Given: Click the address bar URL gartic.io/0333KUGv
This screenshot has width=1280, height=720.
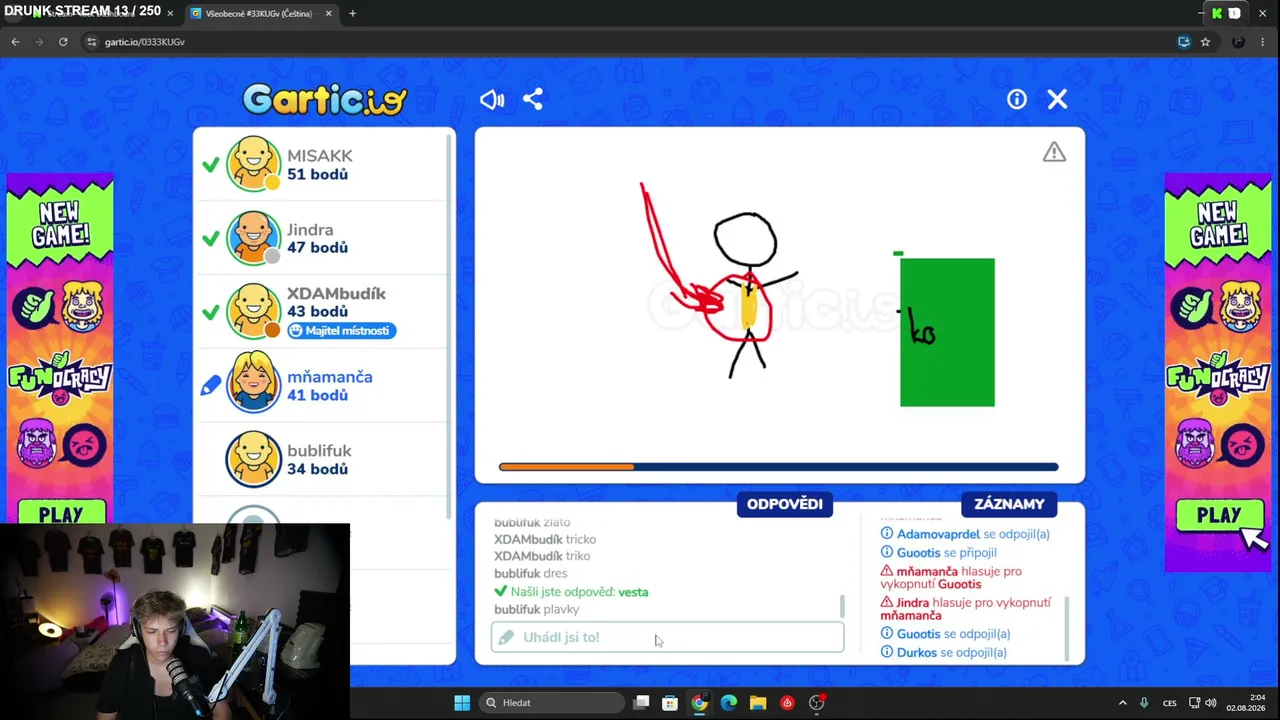Looking at the screenshot, I should click(144, 42).
